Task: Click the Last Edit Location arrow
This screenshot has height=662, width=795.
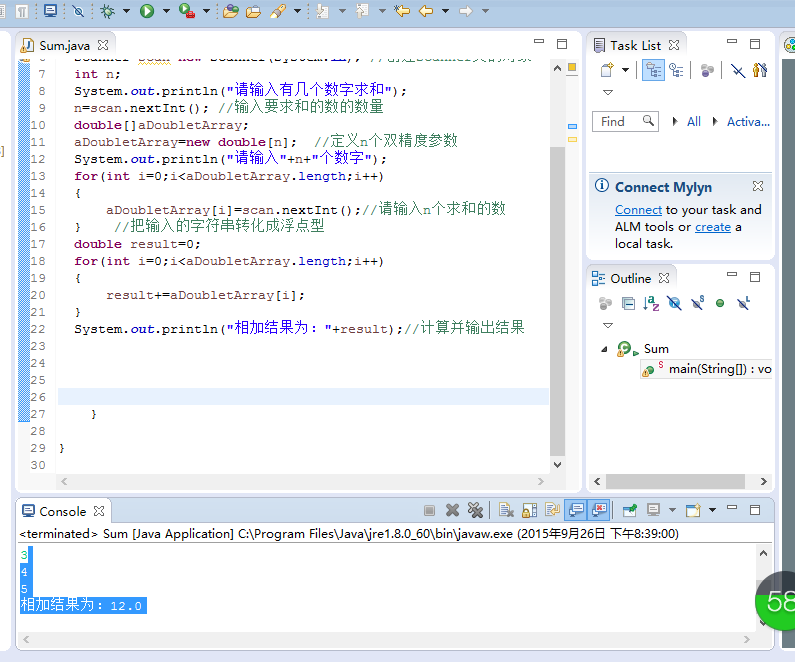Action: click(402, 11)
